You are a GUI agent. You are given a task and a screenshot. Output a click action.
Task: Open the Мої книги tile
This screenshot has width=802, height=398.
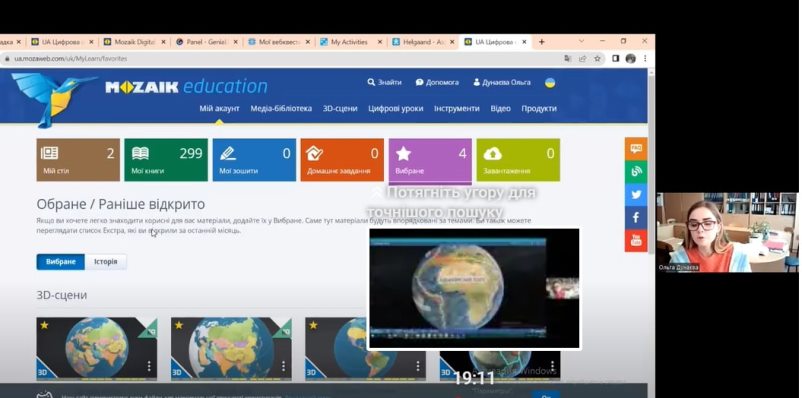[x=166, y=160]
